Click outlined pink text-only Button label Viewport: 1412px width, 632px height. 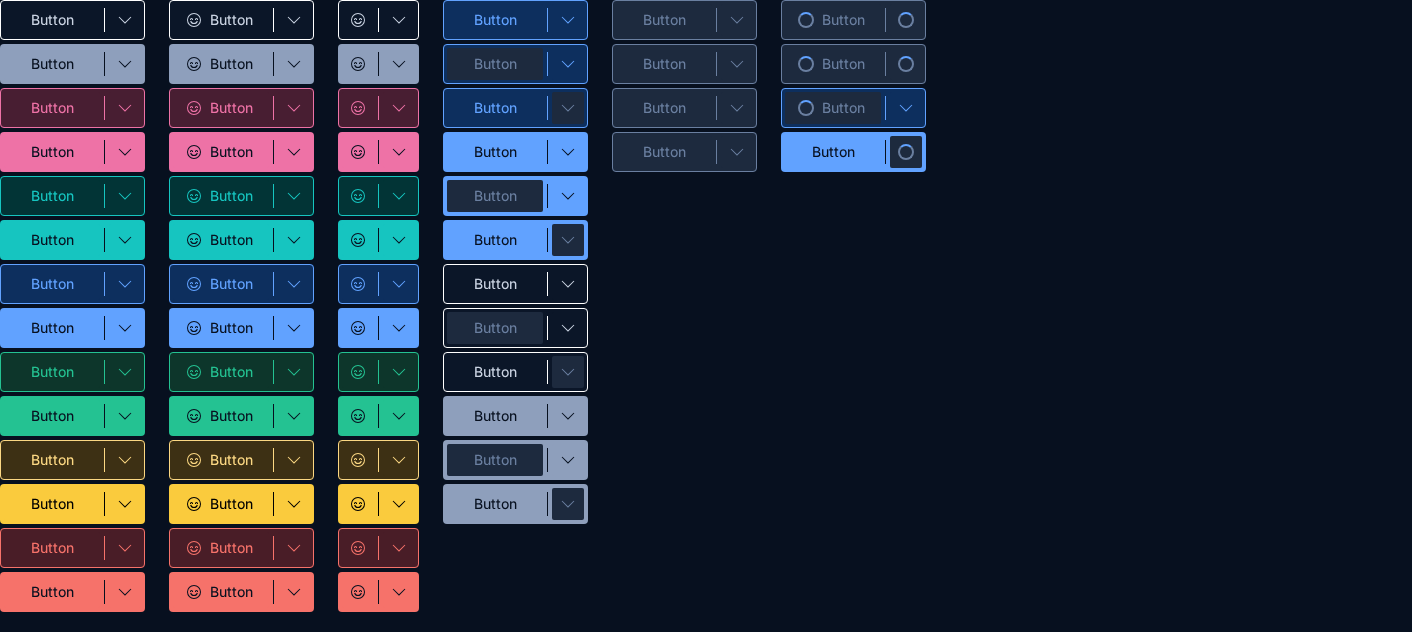click(x=52, y=108)
